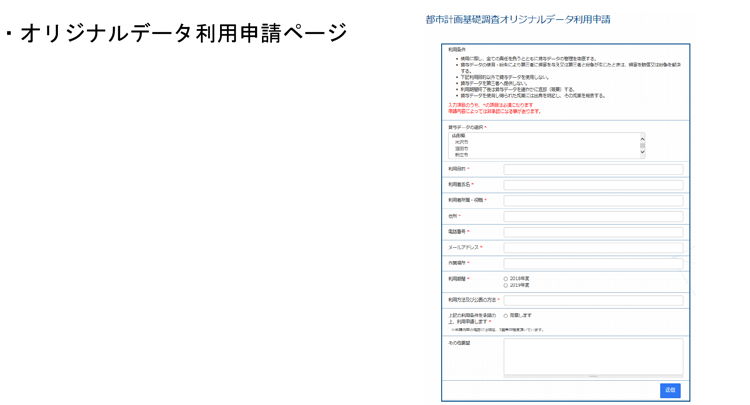
Task: Select the top prefecture entry in data list
Action: pyautogui.click(x=458, y=136)
